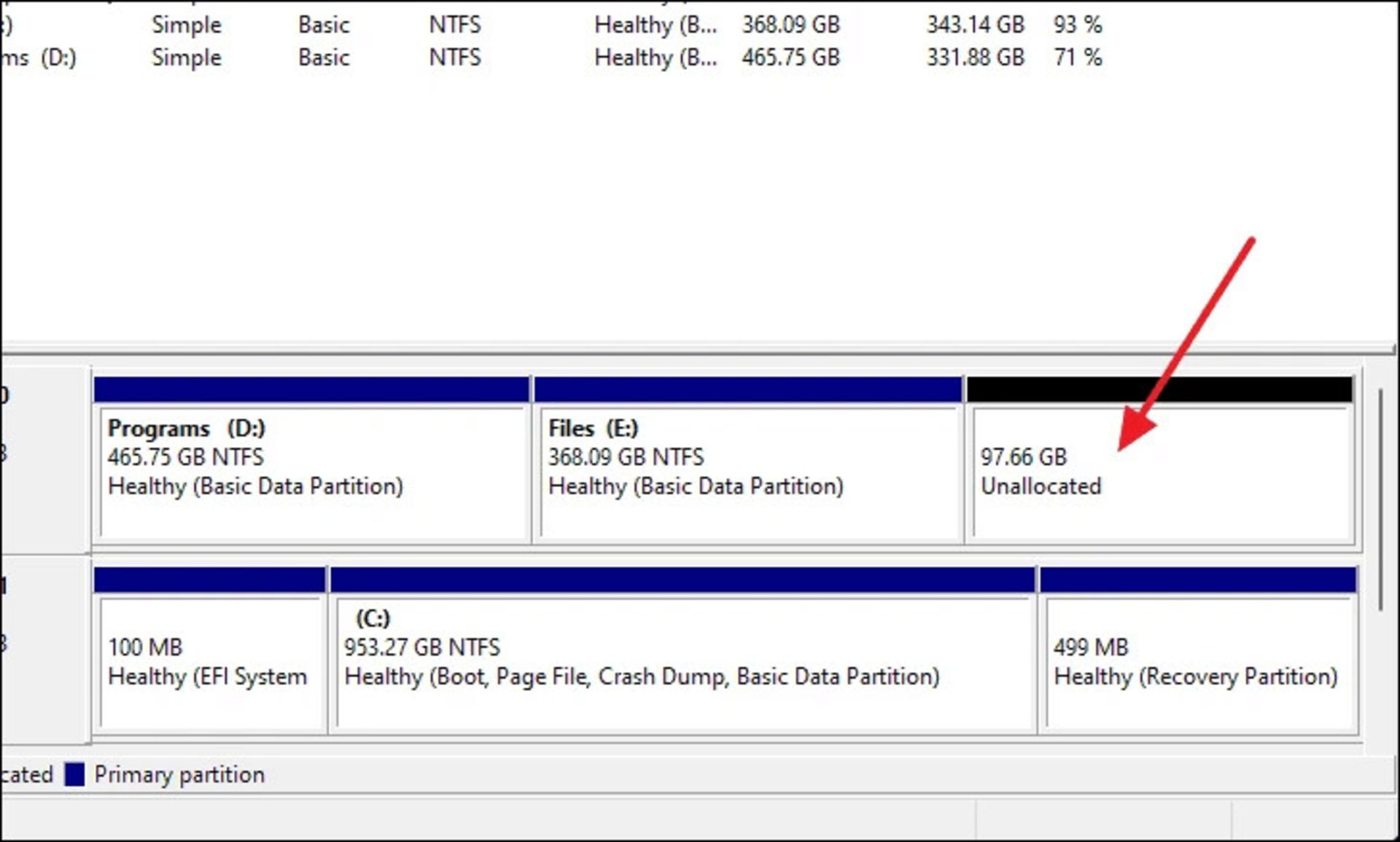Click blue header bar above Programs (D:)
This screenshot has width=1400, height=842.
pyautogui.click(x=312, y=389)
